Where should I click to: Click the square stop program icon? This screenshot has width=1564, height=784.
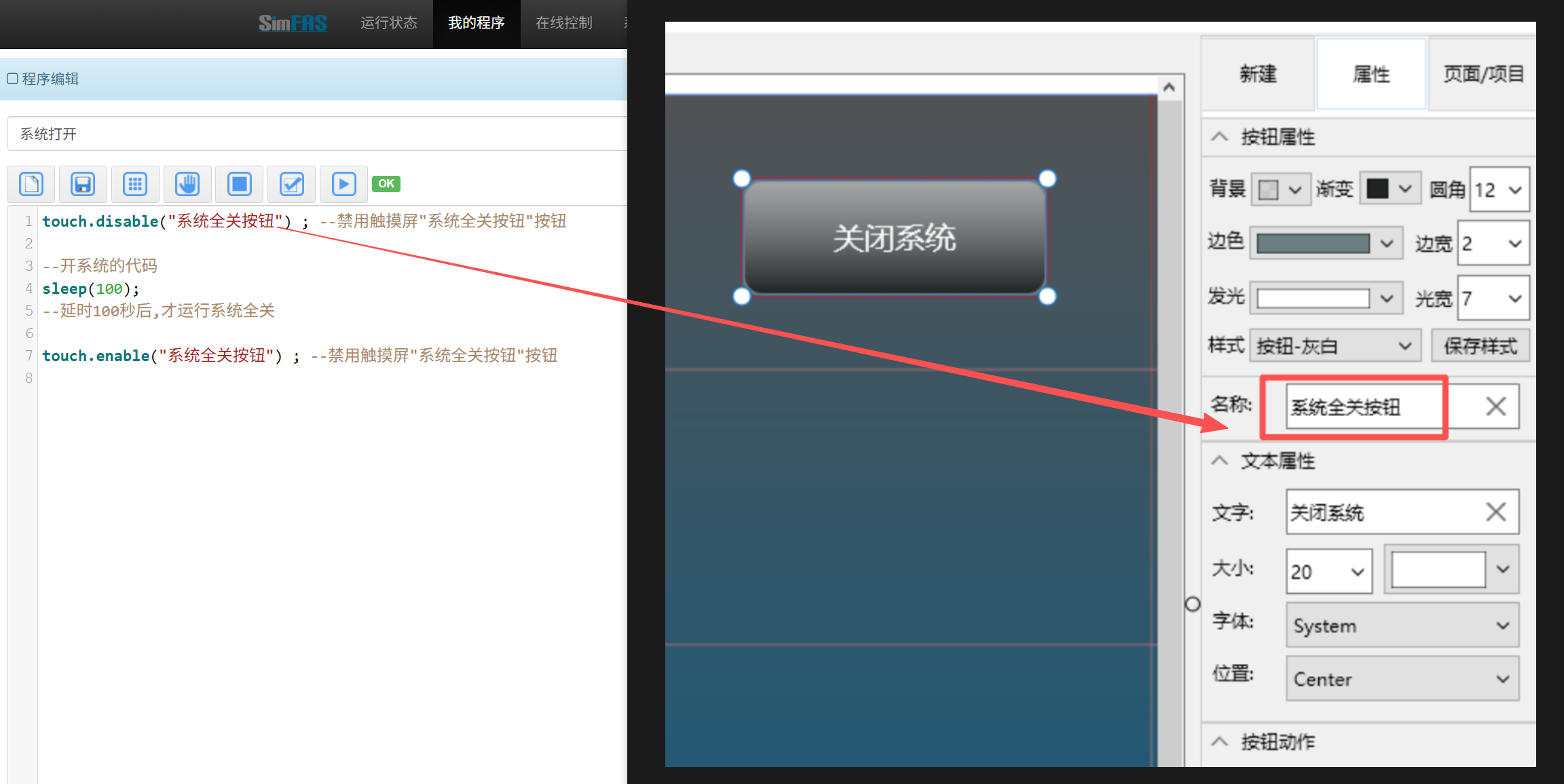click(x=240, y=184)
